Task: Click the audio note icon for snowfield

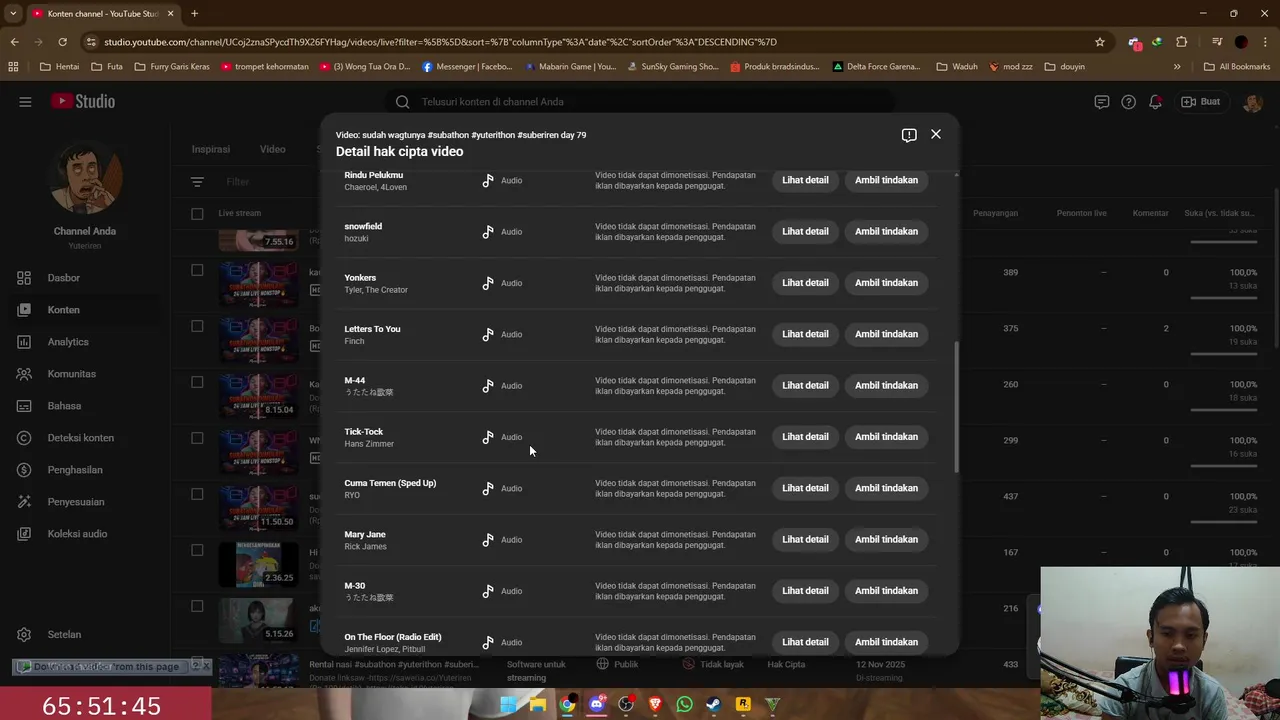Action: [488, 232]
